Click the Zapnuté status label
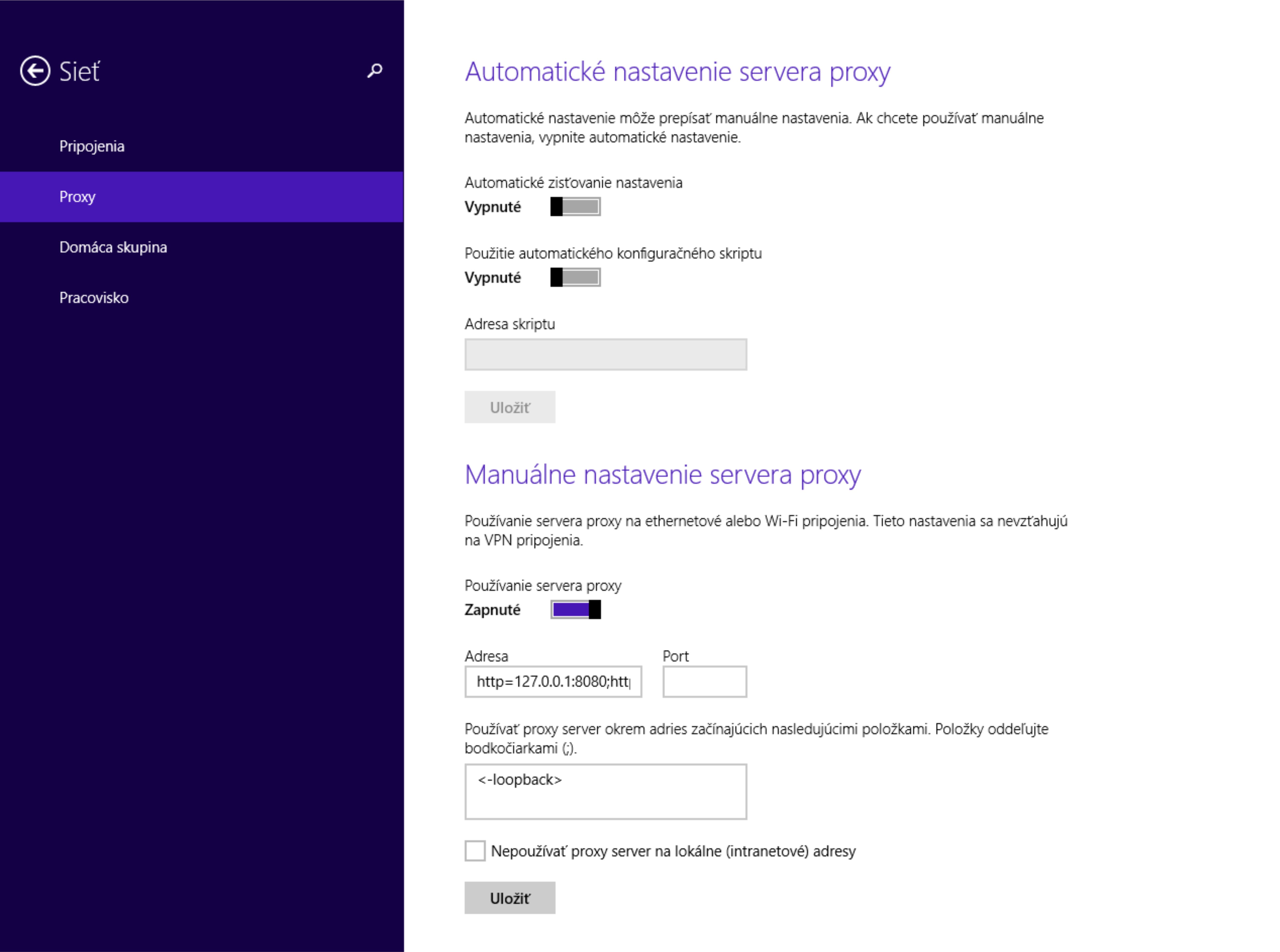Screen dimensions: 1280x952 [x=492, y=610]
